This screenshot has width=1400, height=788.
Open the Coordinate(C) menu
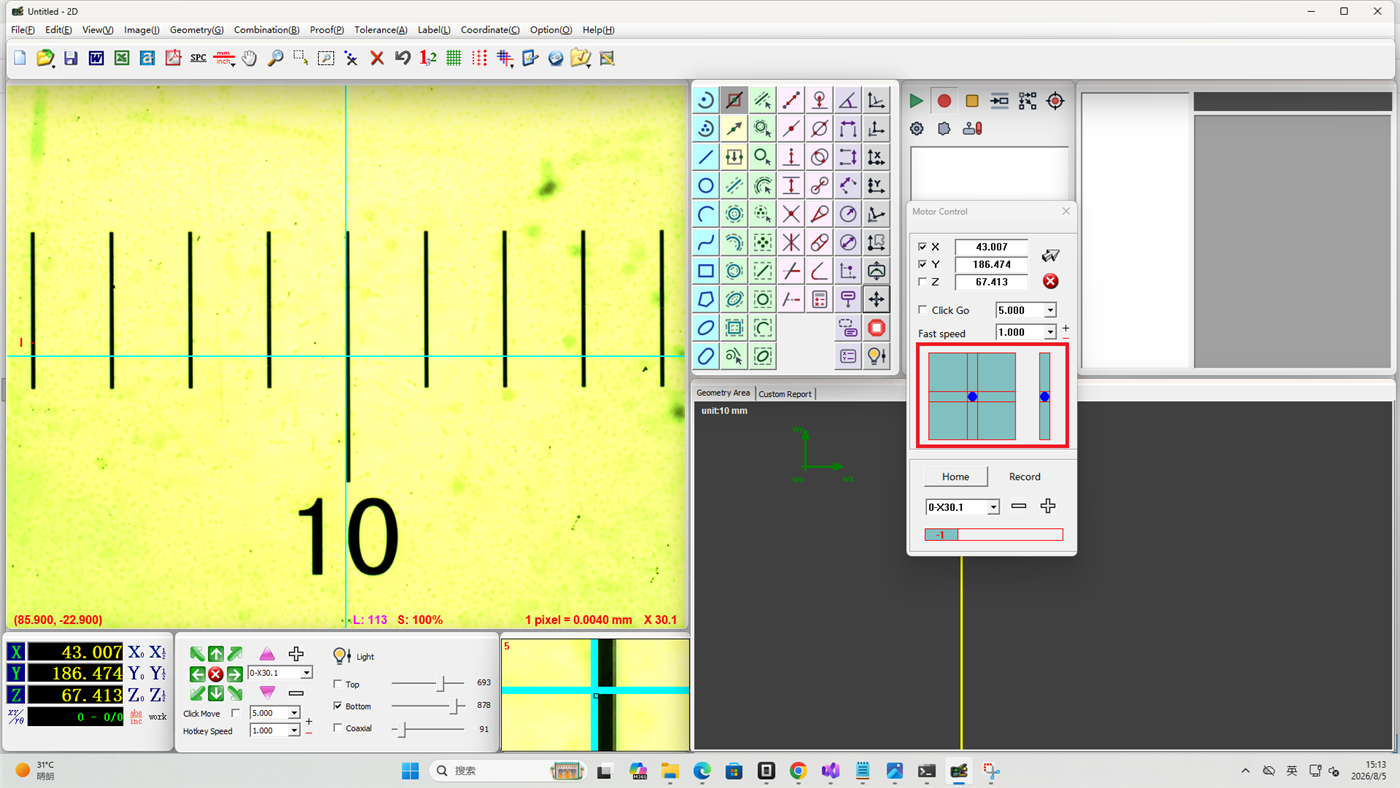coord(490,30)
